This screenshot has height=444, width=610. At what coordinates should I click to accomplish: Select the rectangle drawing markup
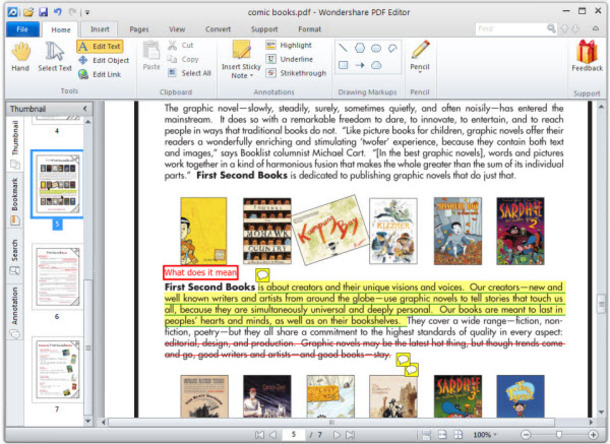click(x=343, y=65)
